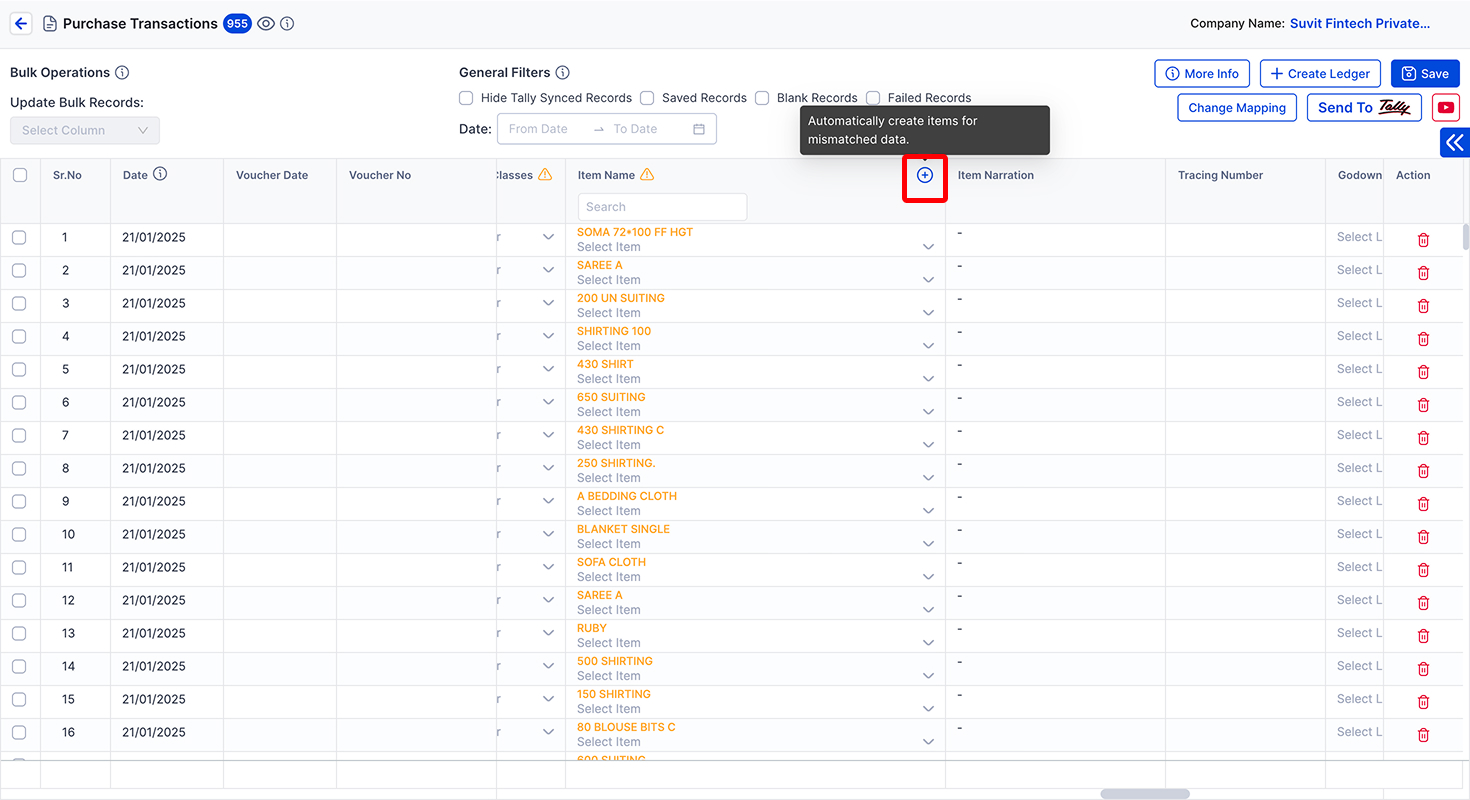Click the vertical scrollbar thumb of the table
The image size is (1470, 800).
click(x=1466, y=236)
